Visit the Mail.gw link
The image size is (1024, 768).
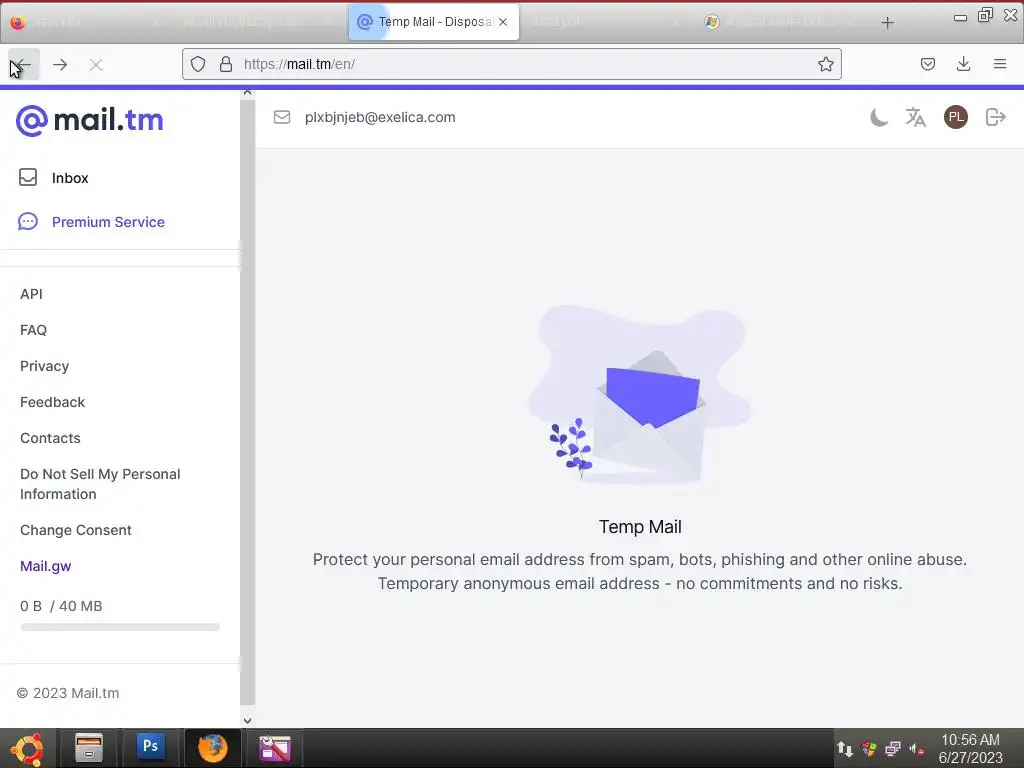point(46,566)
